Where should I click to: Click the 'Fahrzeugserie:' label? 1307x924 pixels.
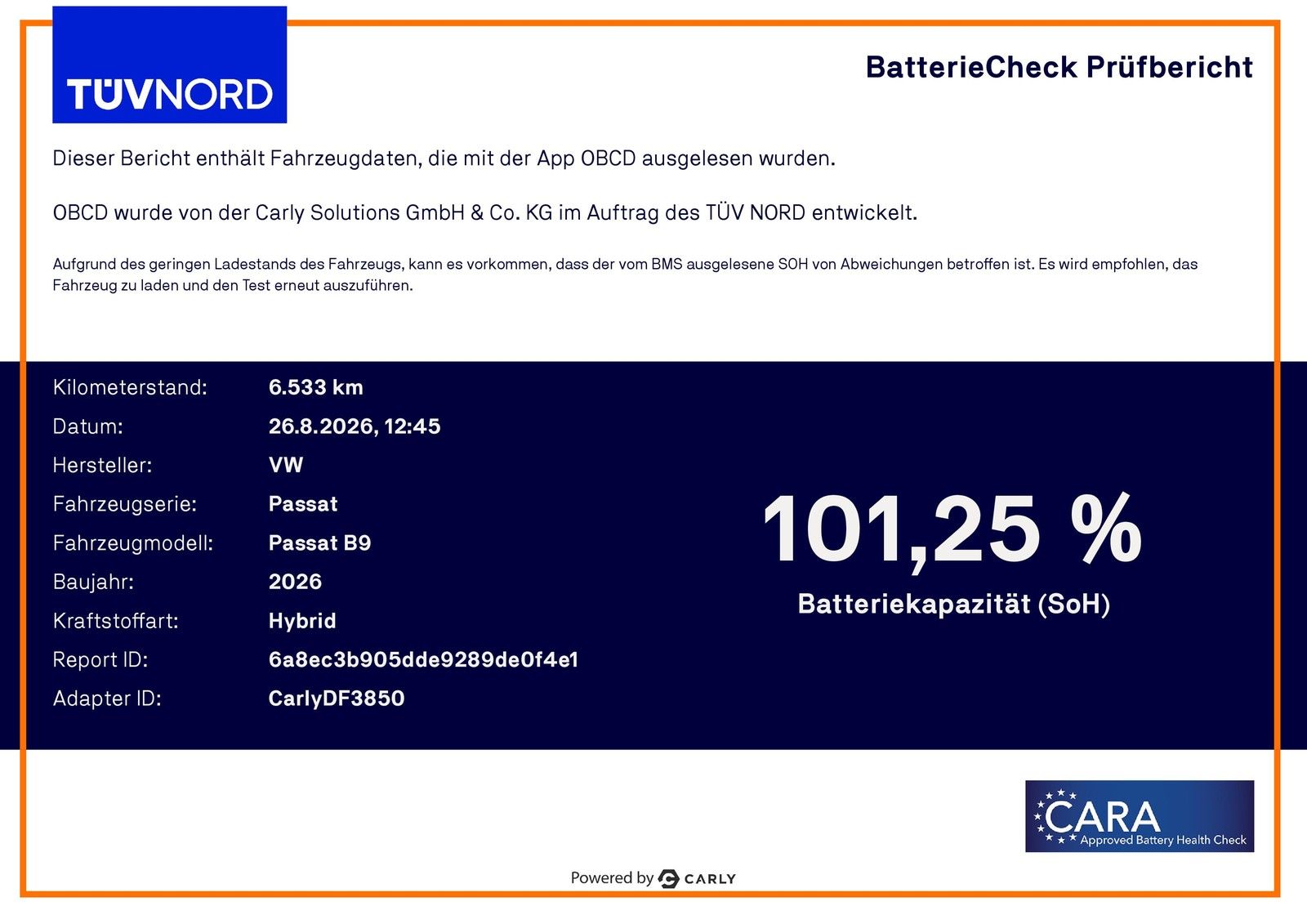(125, 504)
